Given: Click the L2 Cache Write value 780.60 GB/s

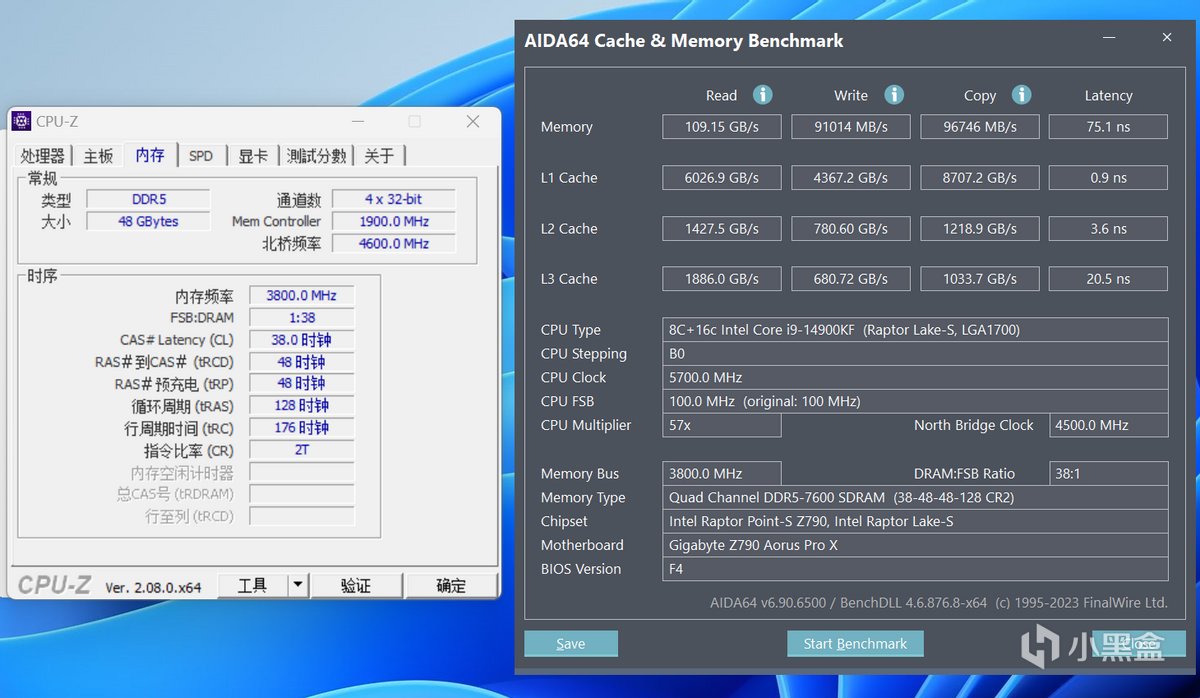Looking at the screenshot, I should 851,229.
